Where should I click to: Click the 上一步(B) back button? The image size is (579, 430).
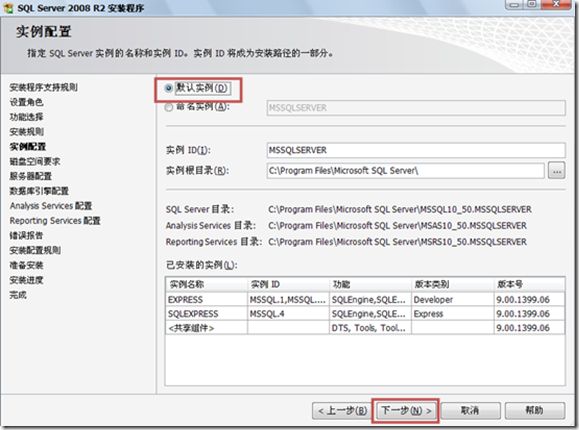342,410
